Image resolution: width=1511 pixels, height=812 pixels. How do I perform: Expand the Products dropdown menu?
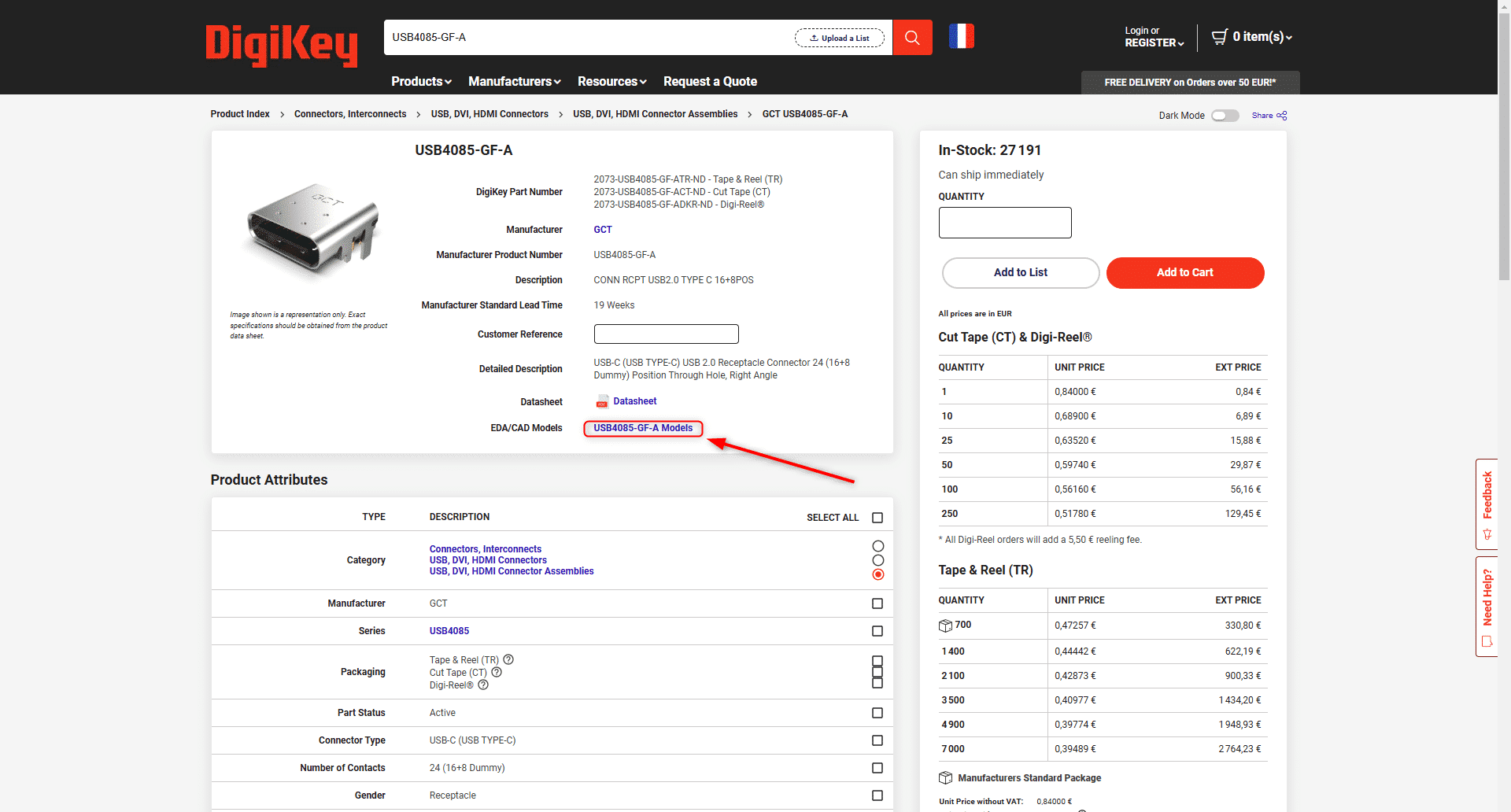pos(421,82)
